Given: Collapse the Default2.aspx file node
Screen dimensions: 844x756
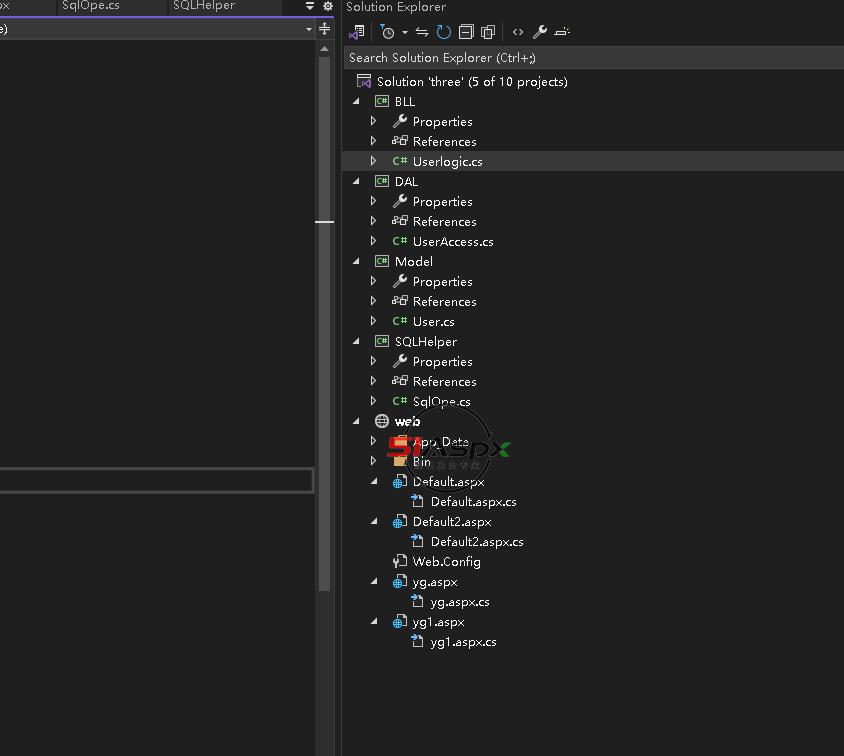Looking at the screenshot, I should (x=374, y=522).
